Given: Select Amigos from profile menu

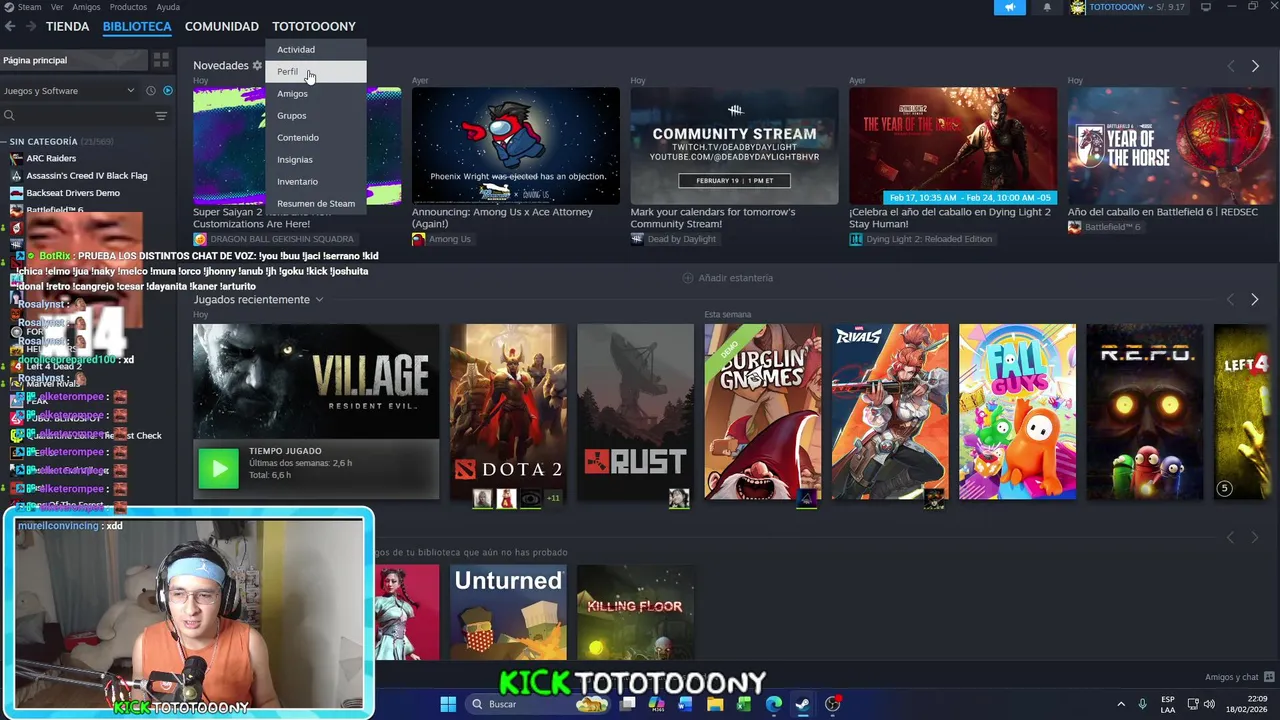Looking at the screenshot, I should (x=315, y=93).
